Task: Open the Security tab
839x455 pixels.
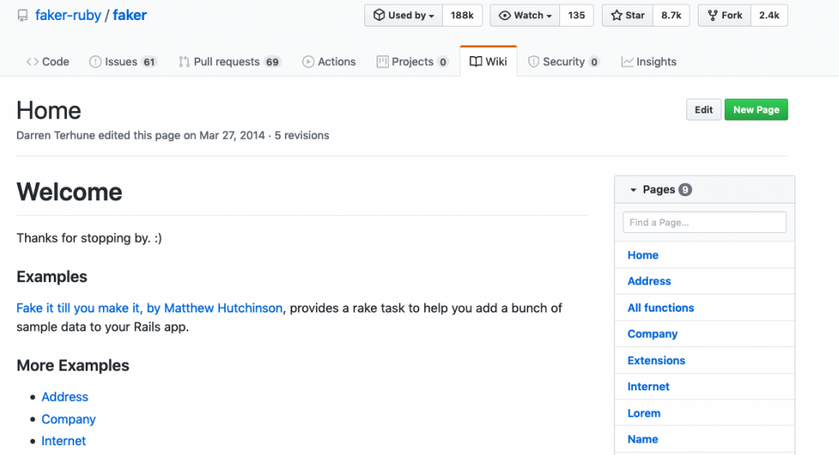Action: 563,62
